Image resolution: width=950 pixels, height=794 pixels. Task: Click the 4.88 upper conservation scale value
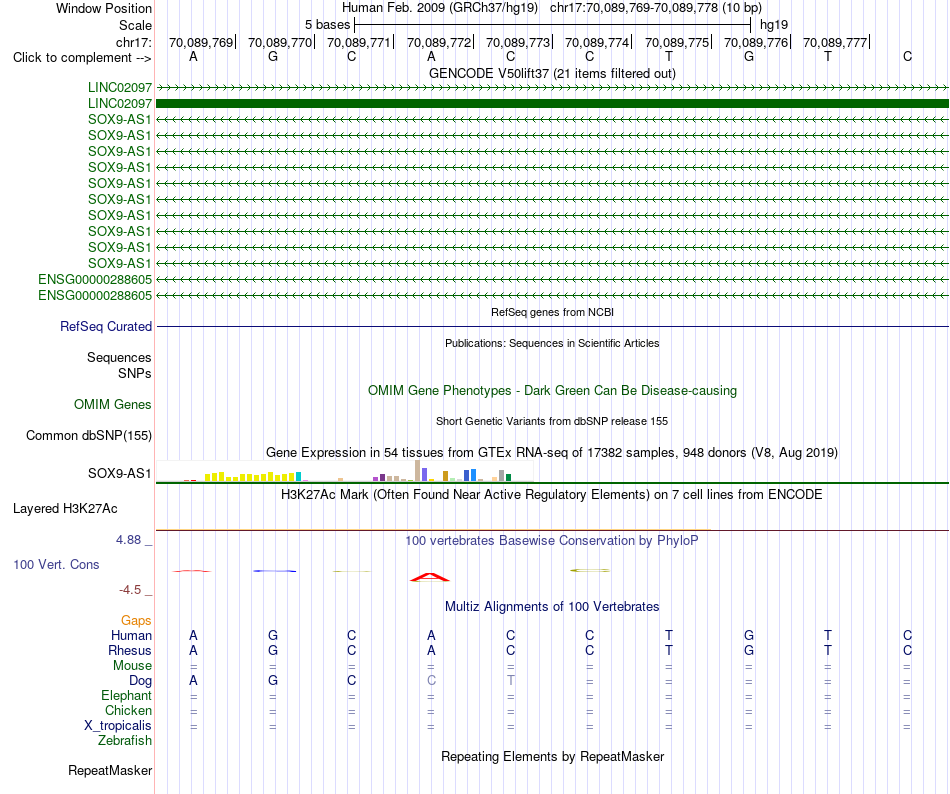(128, 540)
